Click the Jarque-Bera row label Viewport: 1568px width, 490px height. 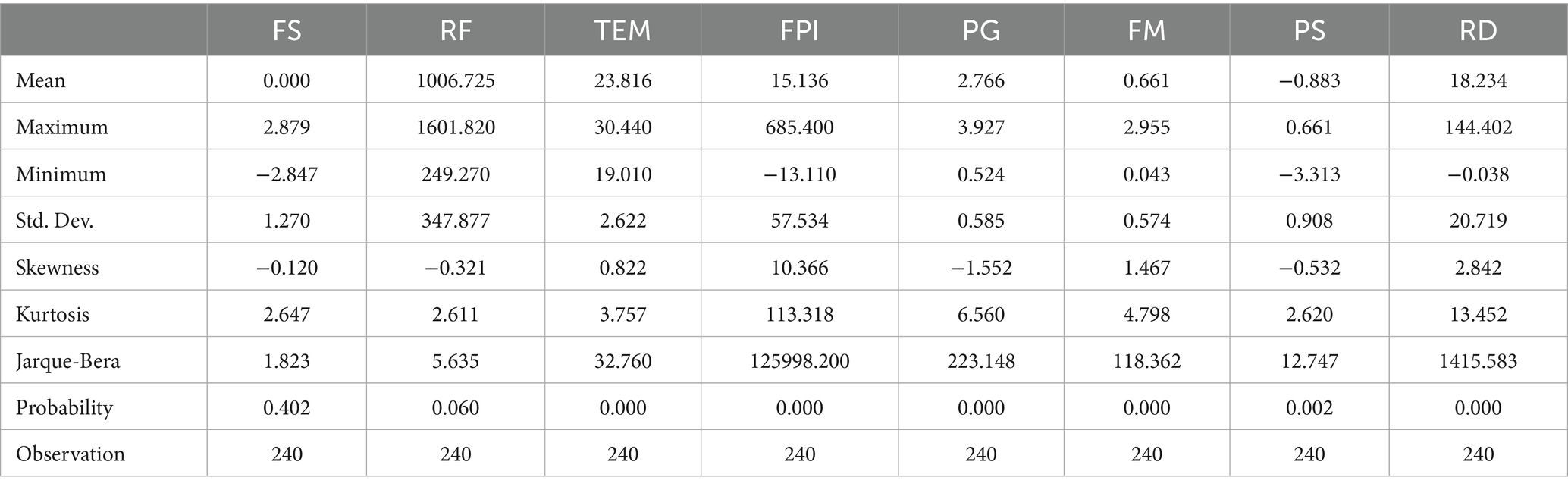coord(68,361)
